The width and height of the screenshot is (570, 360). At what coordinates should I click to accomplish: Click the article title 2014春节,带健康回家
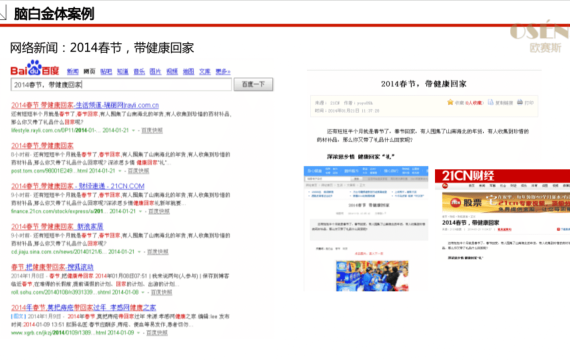424,84
